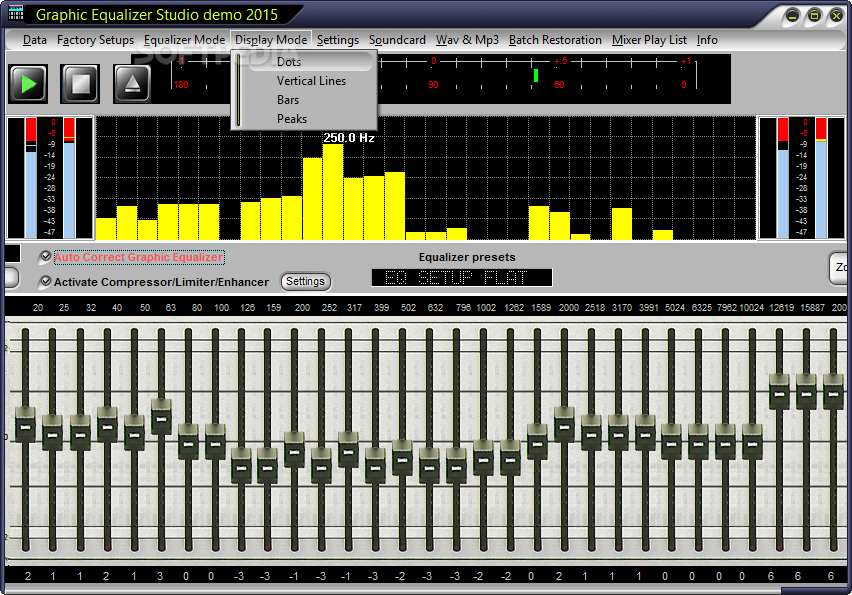This screenshot has height=595, width=852.
Task: Toggle Auto Correct Graphic Equalizer checkbox
Action: coord(46,256)
